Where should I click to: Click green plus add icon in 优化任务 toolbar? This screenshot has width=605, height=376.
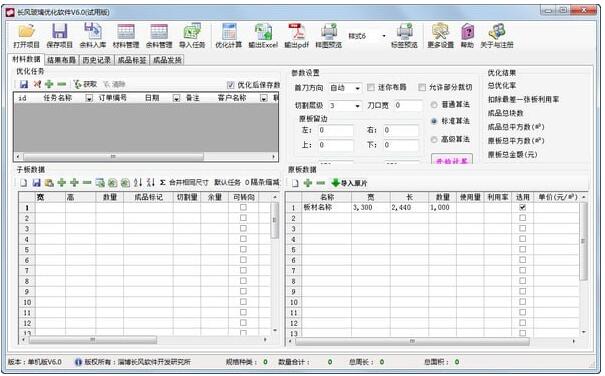click(x=49, y=84)
